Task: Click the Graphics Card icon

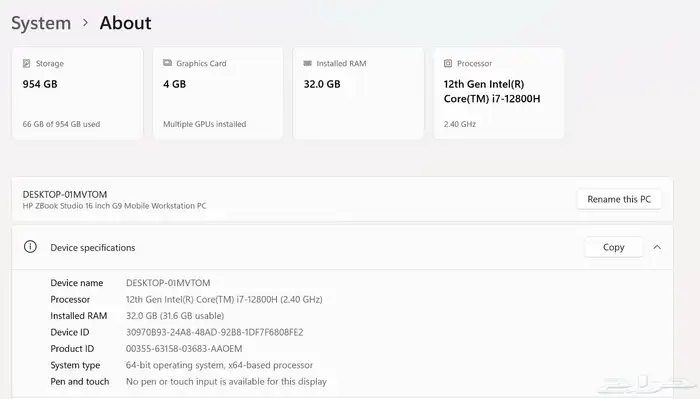Action: coord(167,63)
